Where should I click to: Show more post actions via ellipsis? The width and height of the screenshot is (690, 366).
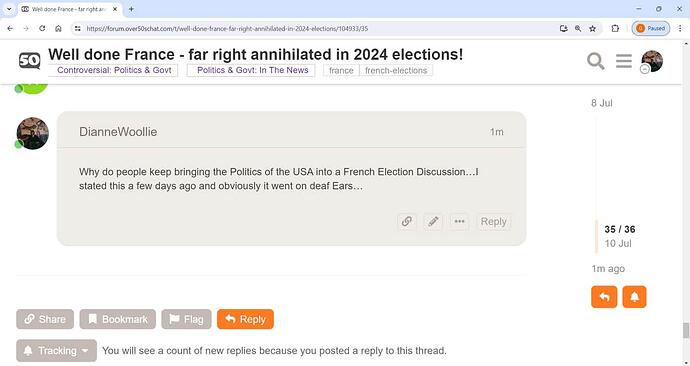[459, 221]
